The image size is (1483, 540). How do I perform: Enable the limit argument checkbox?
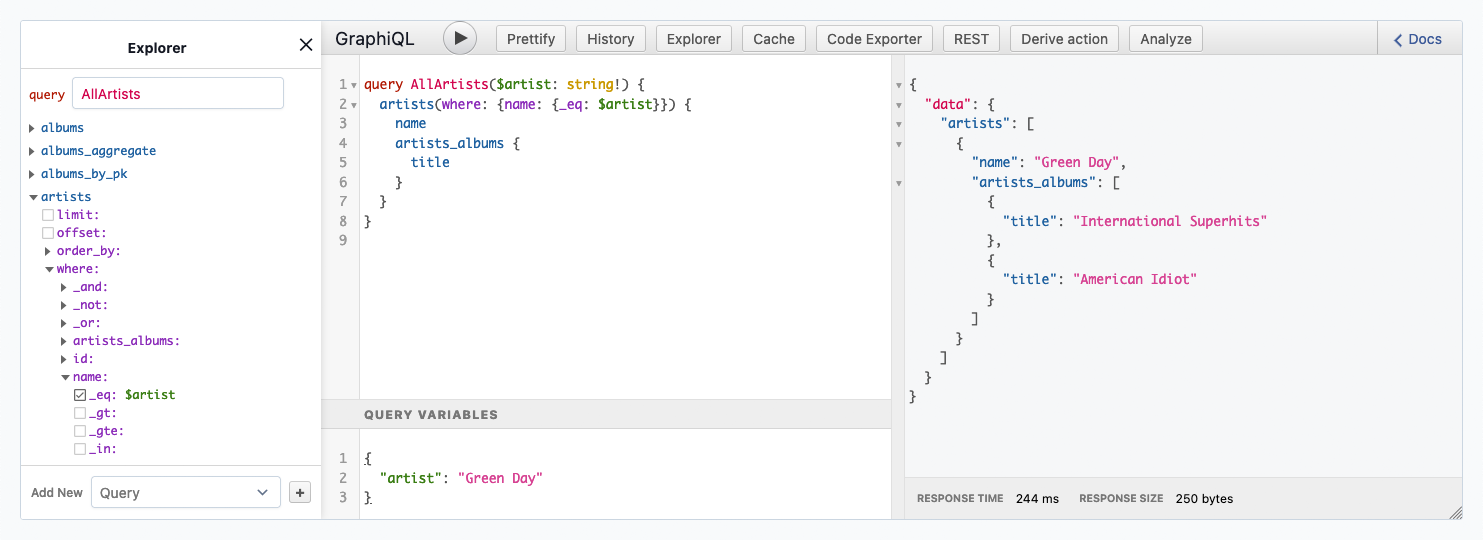click(x=48, y=215)
